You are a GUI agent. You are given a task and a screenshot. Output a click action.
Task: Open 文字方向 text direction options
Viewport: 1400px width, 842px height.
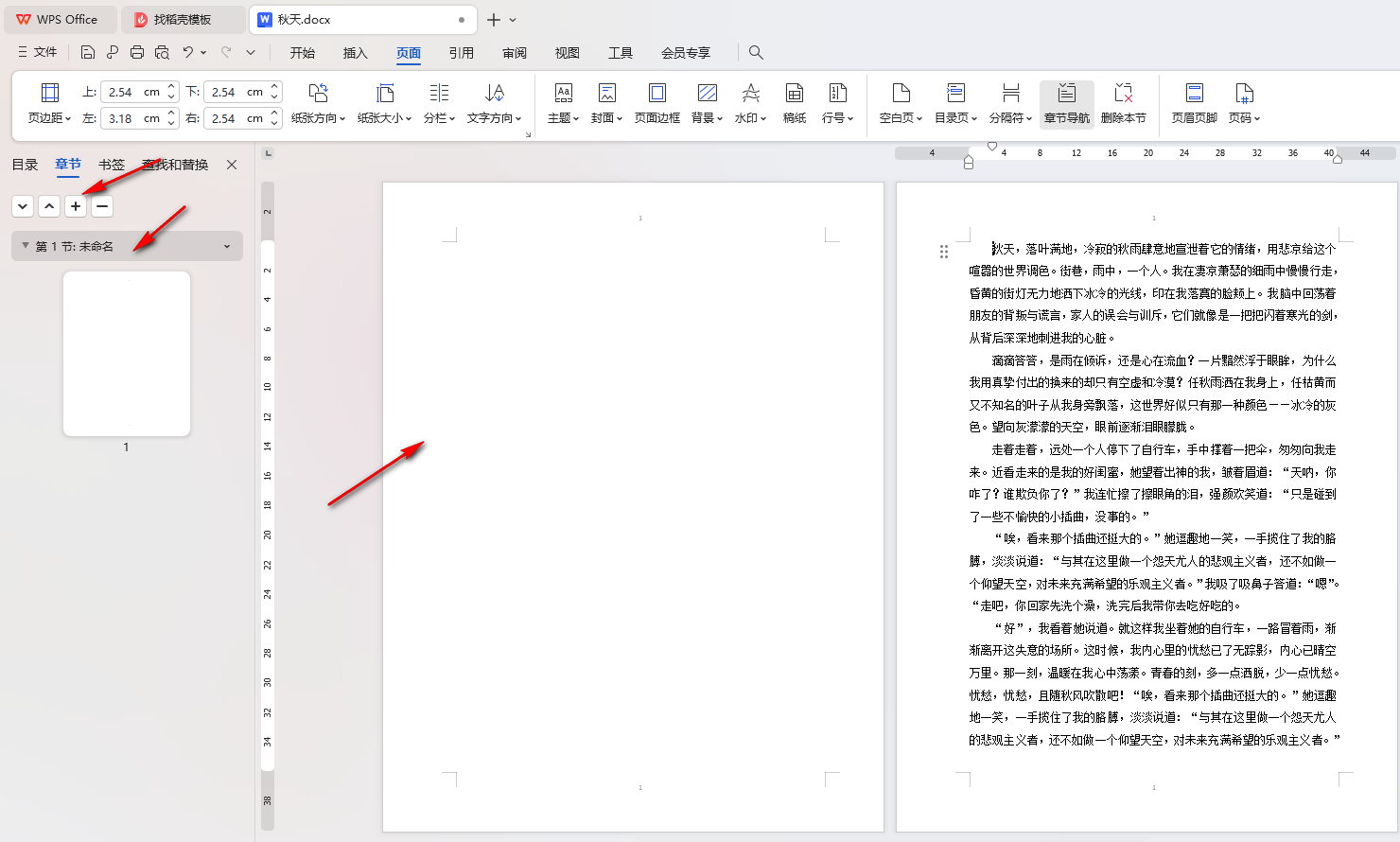[x=494, y=103]
